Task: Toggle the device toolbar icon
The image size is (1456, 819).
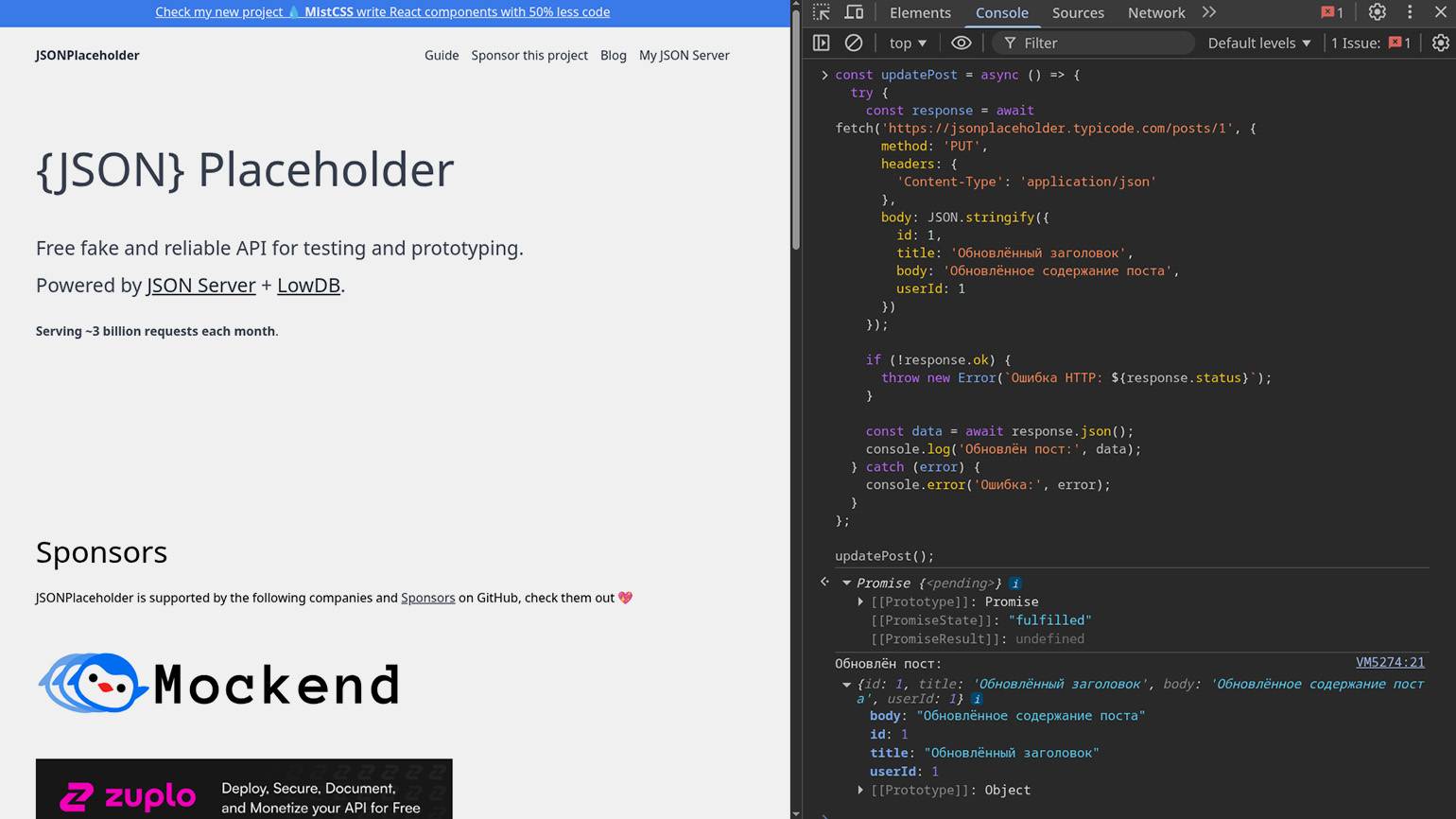Action: tap(854, 12)
